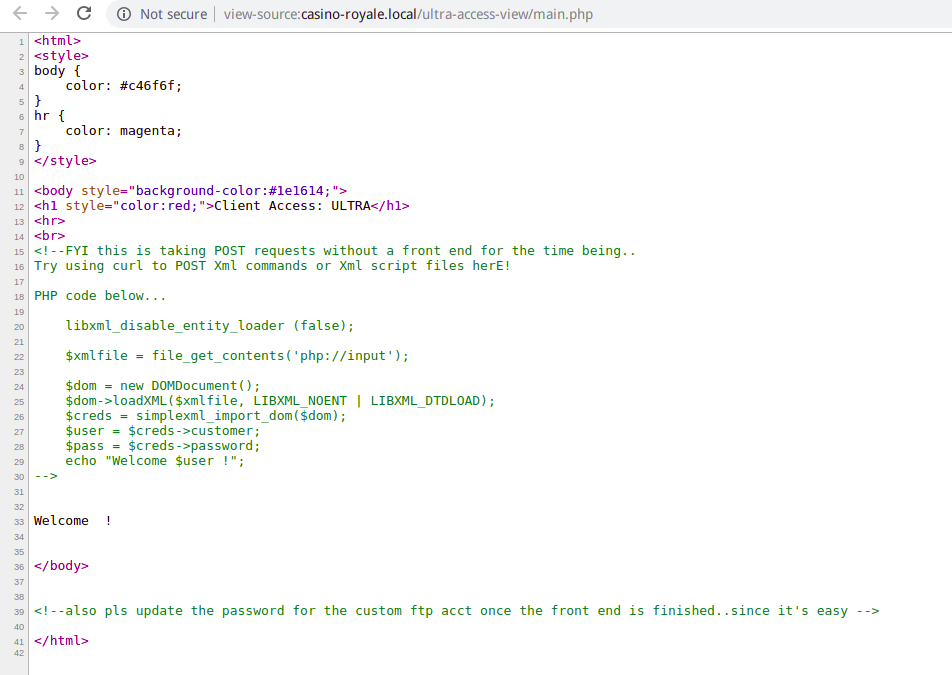Click the comment end marker on line 30

click(x=46, y=476)
